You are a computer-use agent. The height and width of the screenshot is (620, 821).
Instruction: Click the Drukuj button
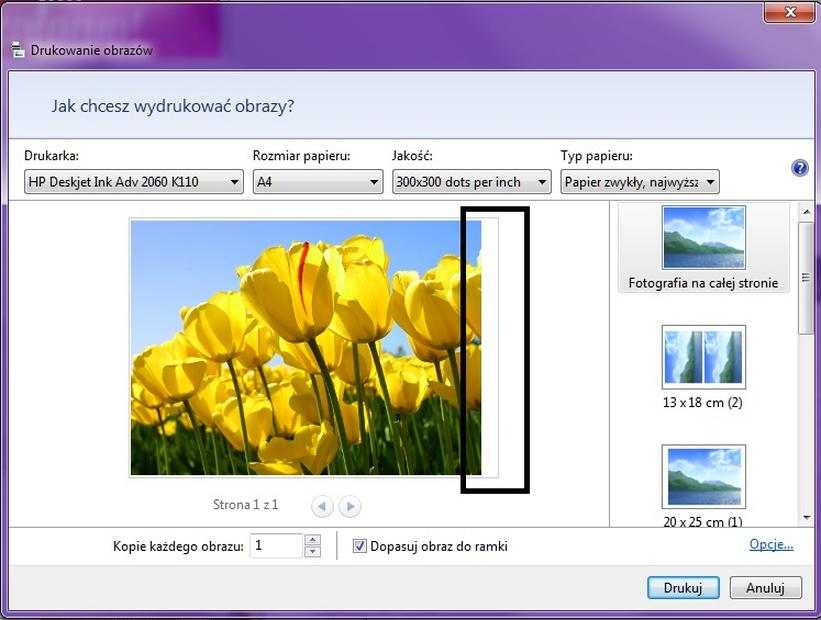[683, 588]
